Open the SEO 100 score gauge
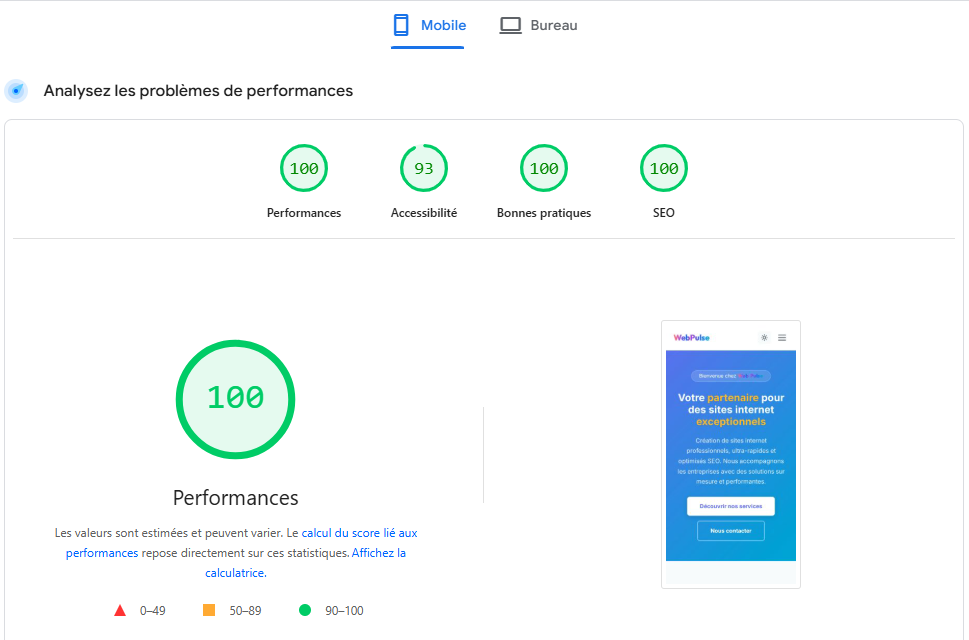This screenshot has width=969, height=640. [x=664, y=168]
